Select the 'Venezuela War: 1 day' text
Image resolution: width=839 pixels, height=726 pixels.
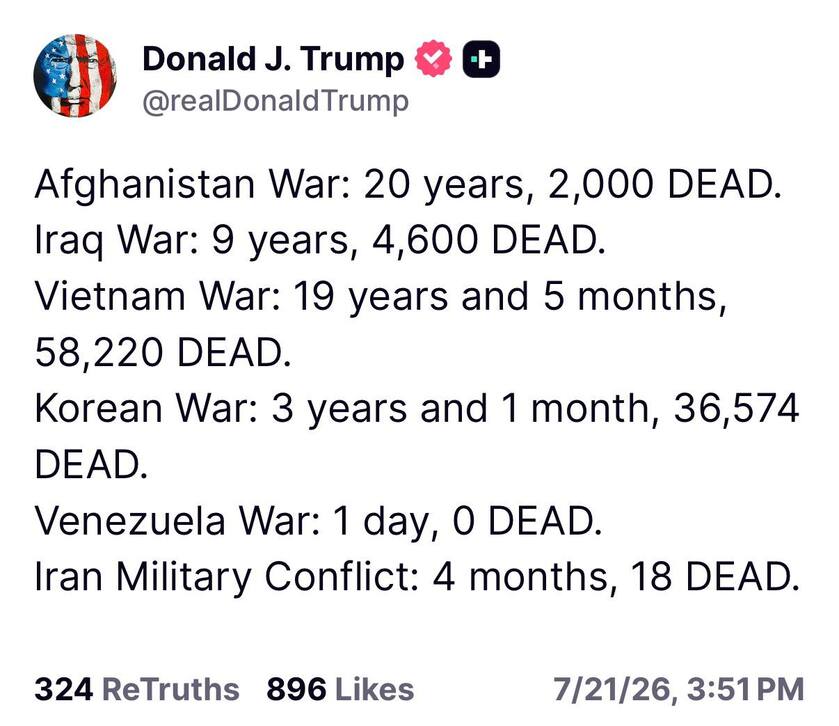231,522
